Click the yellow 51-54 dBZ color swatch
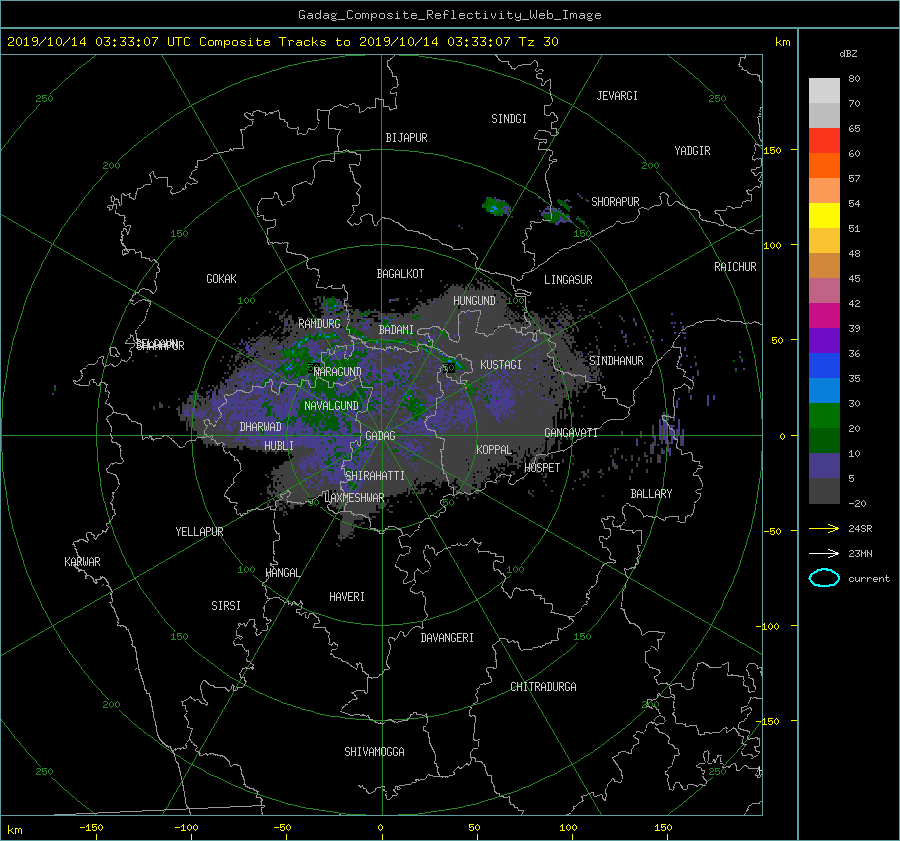The width and height of the screenshot is (900, 841). click(x=824, y=216)
